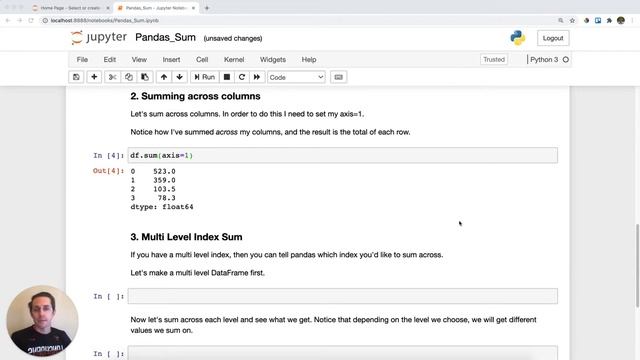Click the partially visible last empty code cell
This screenshot has height=360, width=640.
coord(342,353)
